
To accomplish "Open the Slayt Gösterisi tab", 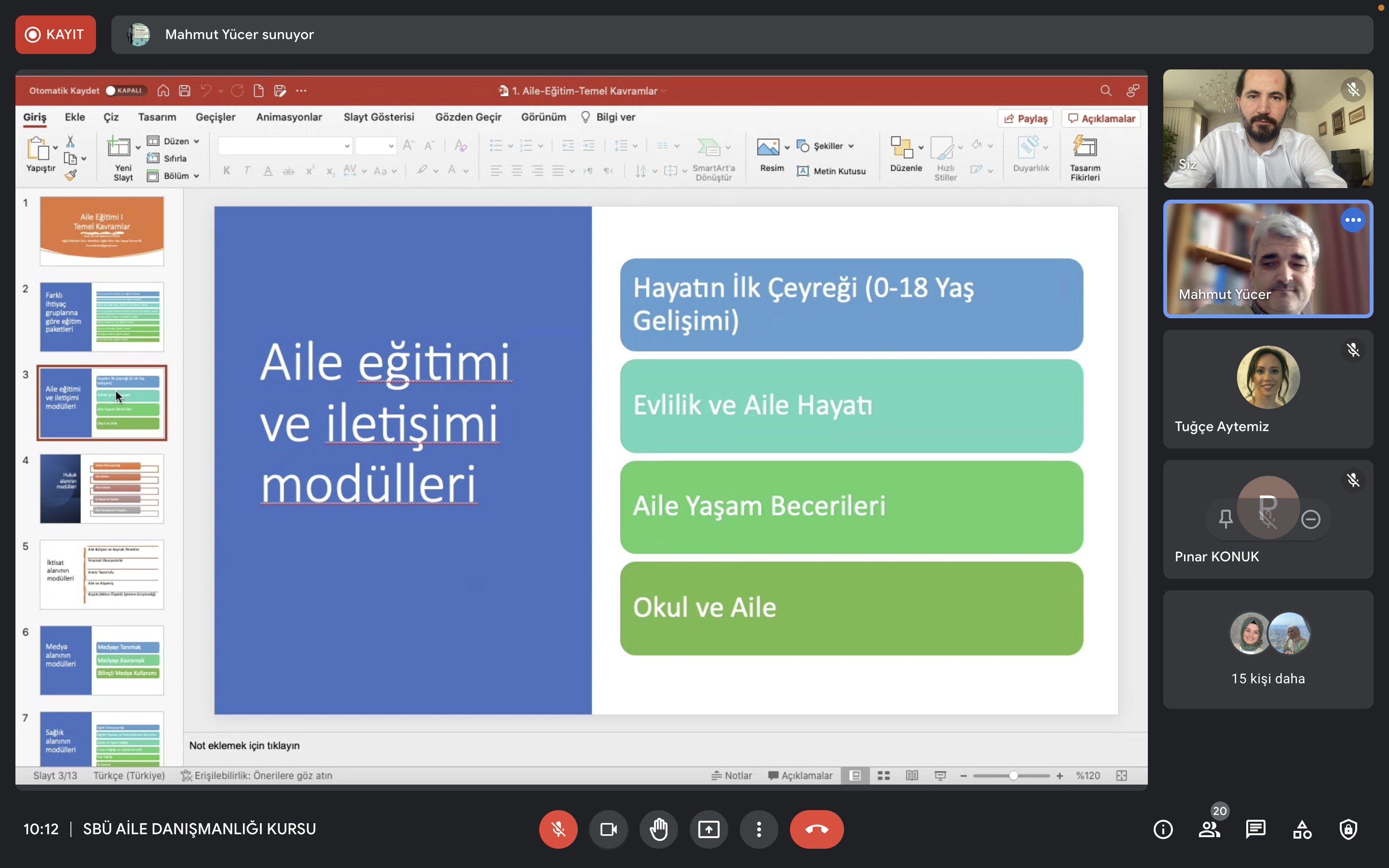I will coord(379,117).
